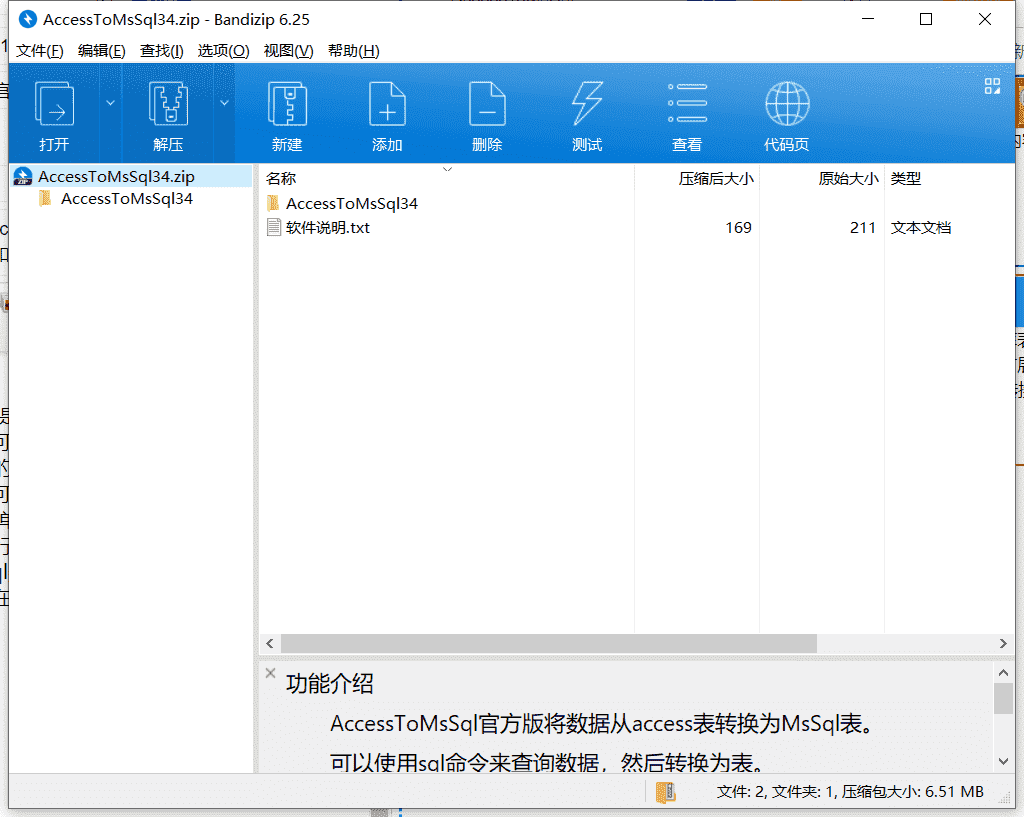Image resolution: width=1024 pixels, height=817 pixels.
Task: Open the 视图(V) menu
Action: (x=288, y=51)
